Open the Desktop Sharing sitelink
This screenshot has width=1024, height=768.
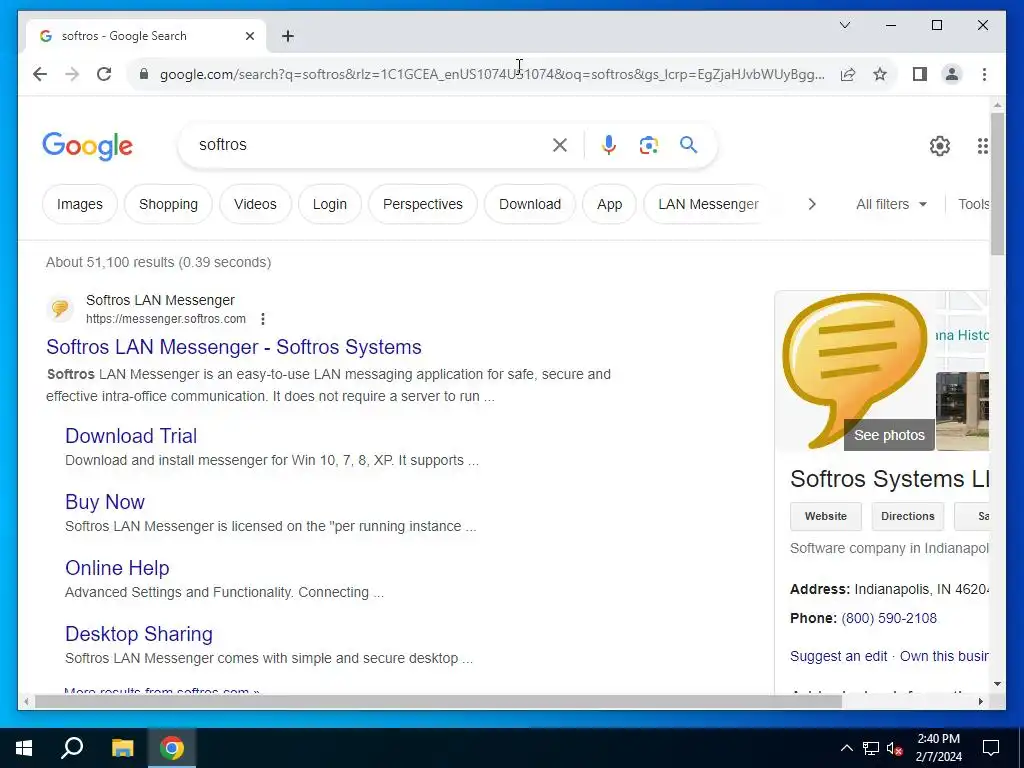tap(139, 633)
